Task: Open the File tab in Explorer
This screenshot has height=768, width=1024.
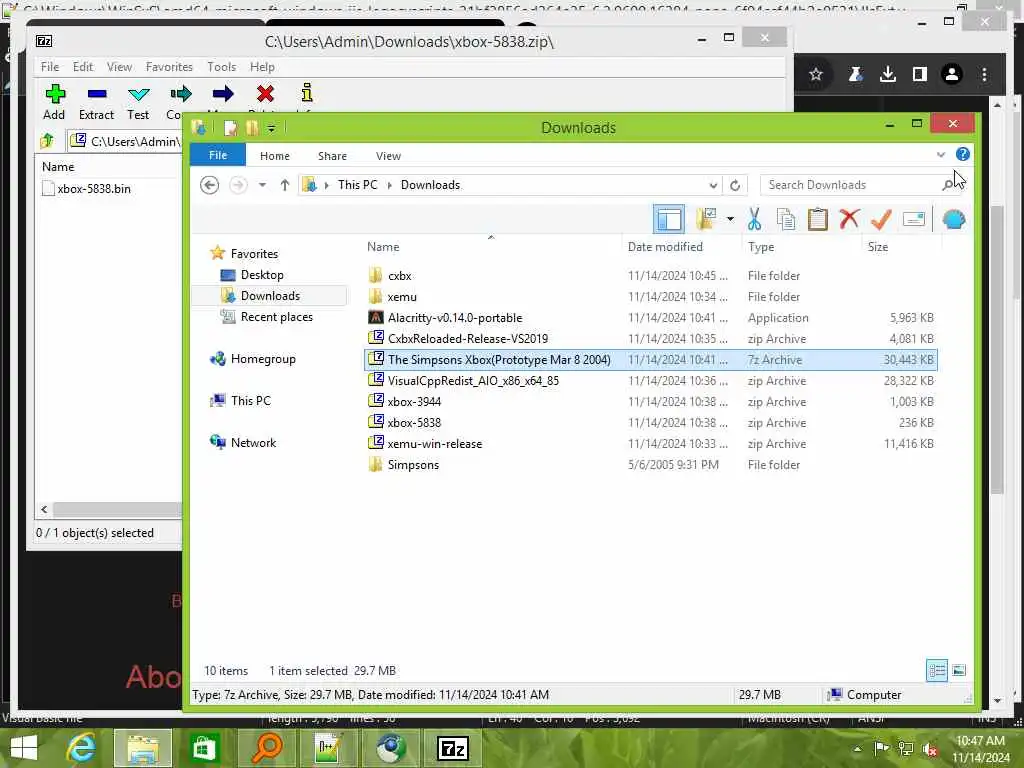Action: click(x=218, y=155)
